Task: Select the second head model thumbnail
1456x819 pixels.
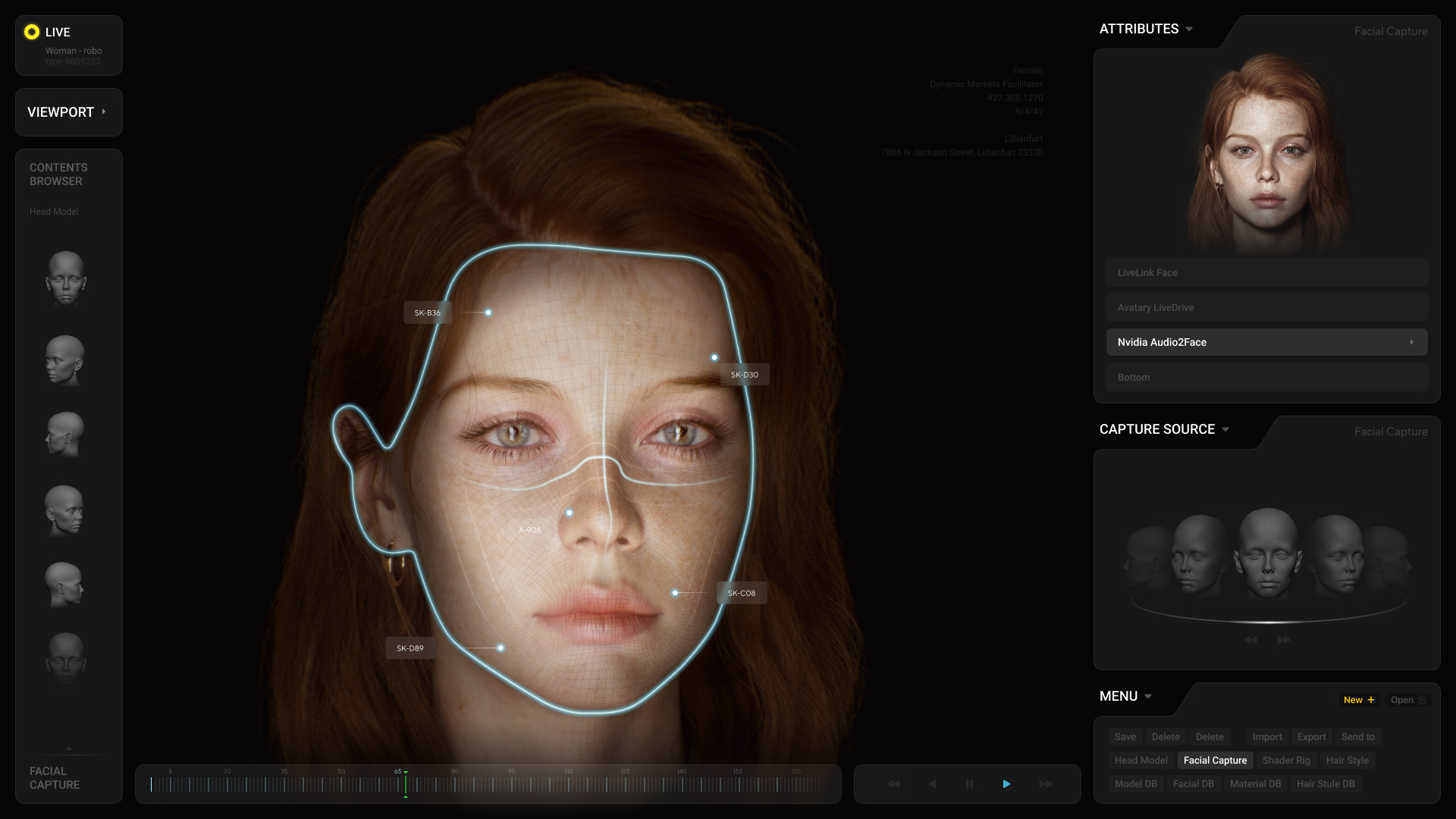Action: click(65, 360)
